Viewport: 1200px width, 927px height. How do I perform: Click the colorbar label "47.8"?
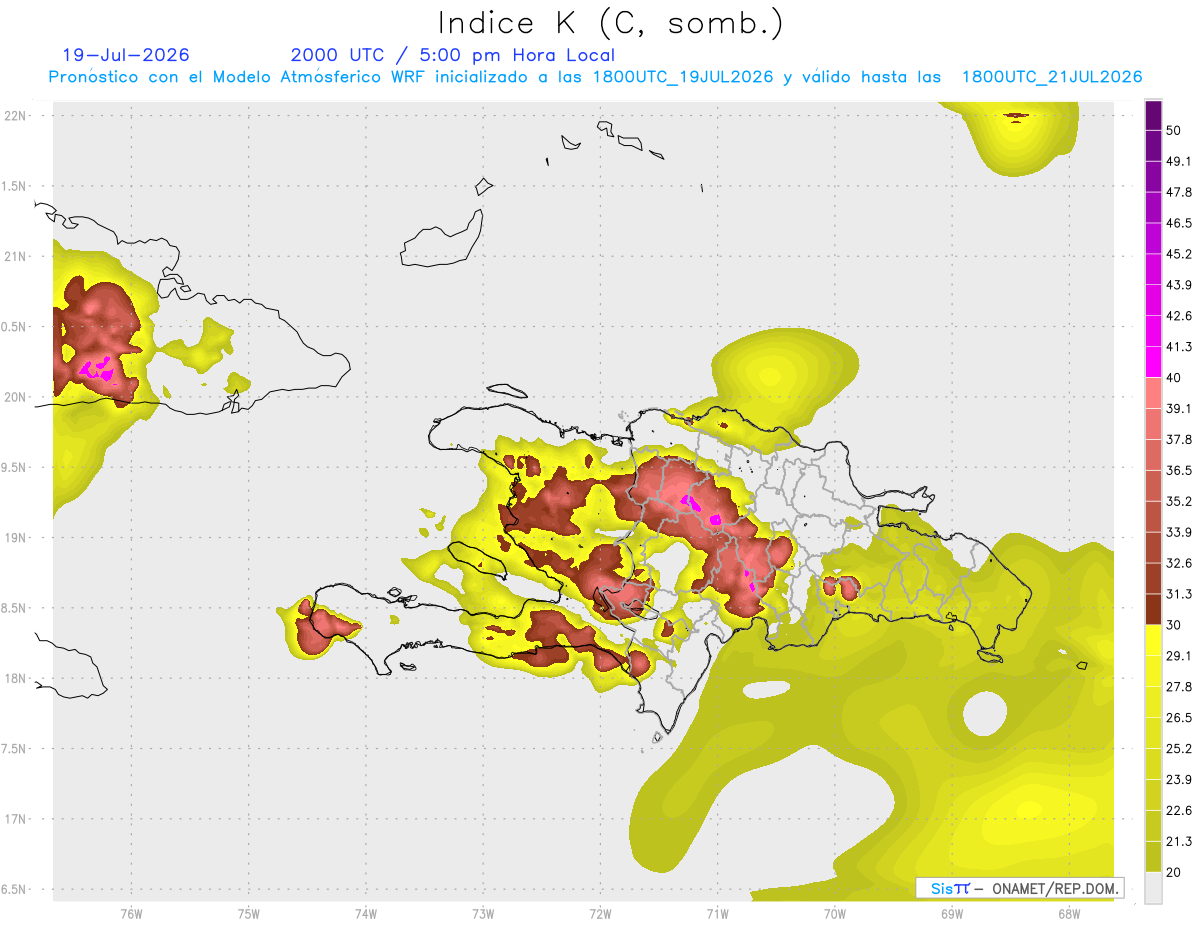pos(1179,192)
